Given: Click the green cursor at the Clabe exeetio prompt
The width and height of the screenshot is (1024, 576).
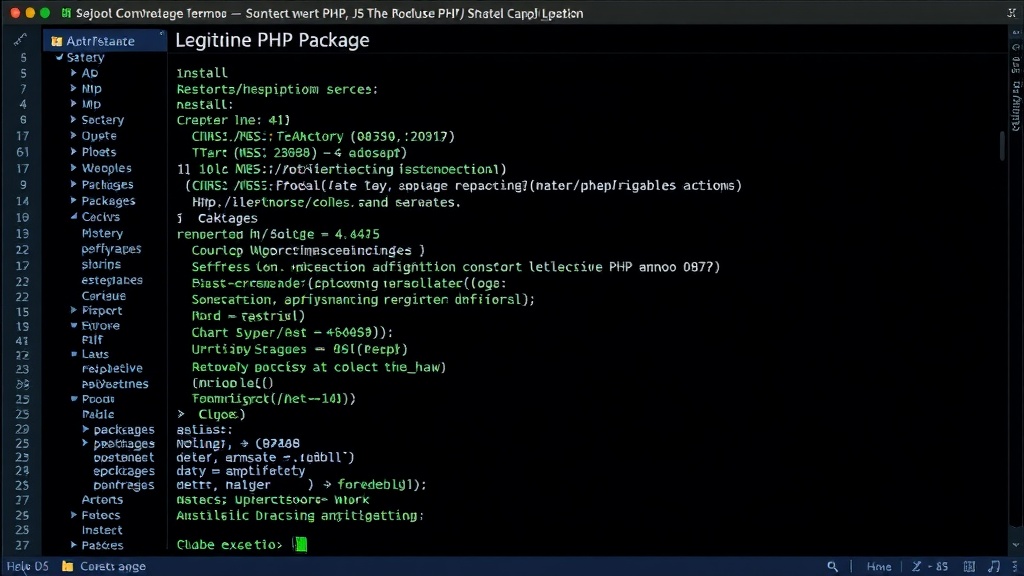Looking at the screenshot, I should click(300, 544).
